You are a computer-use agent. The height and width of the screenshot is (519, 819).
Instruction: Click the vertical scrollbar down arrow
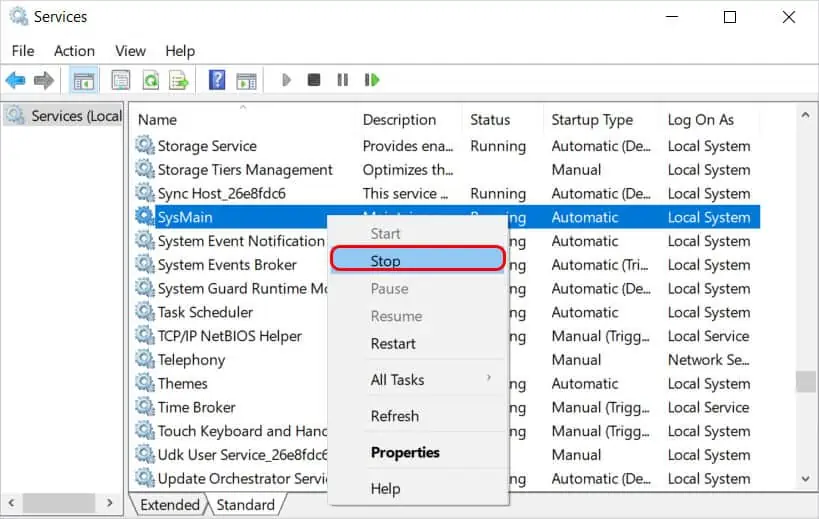(x=806, y=478)
